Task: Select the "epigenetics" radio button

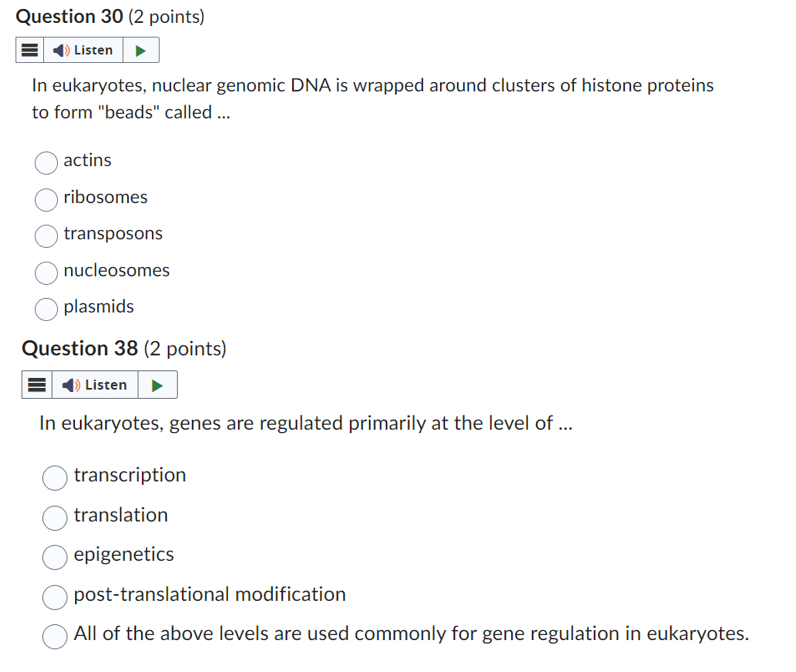Action: coord(55,557)
